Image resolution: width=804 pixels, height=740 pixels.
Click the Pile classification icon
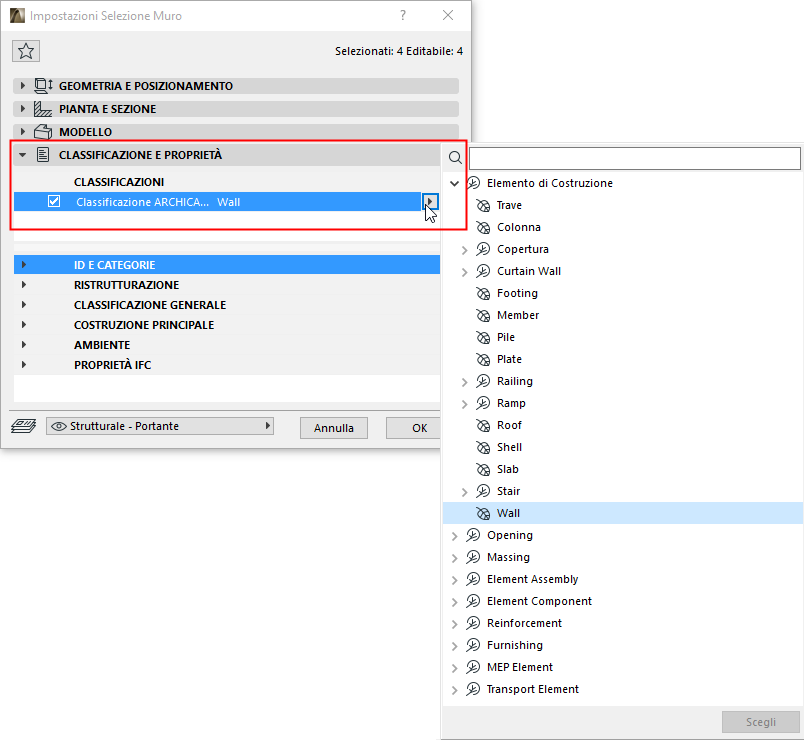483,337
